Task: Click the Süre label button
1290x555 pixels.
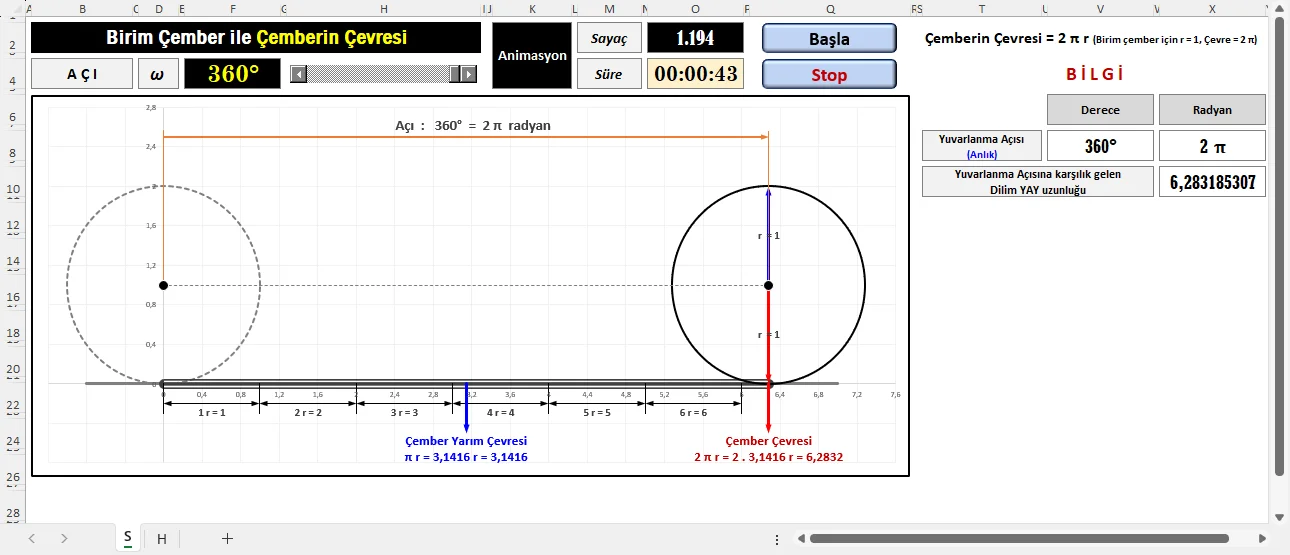Action: pyautogui.click(x=609, y=74)
